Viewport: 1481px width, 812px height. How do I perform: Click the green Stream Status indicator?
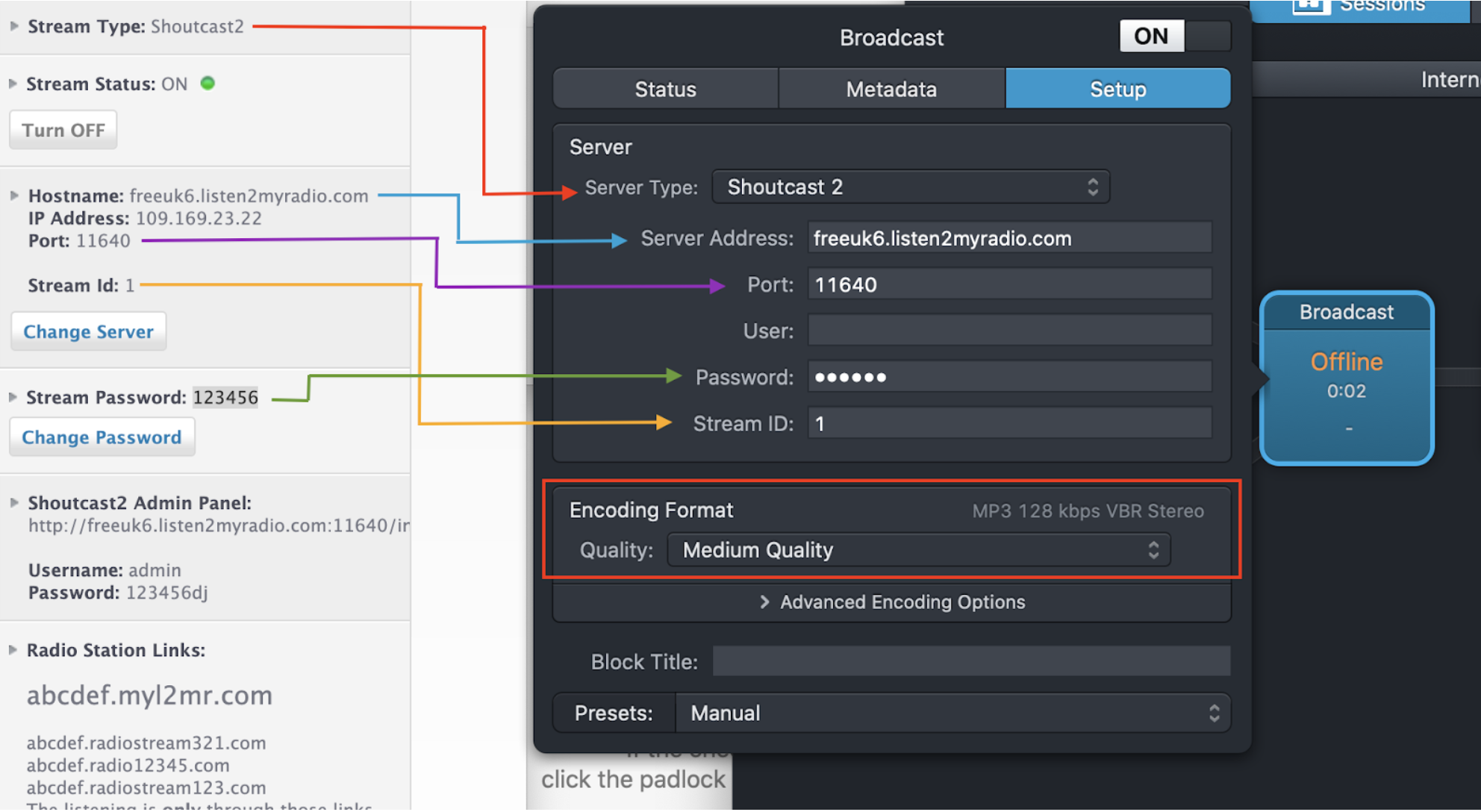point(208,84)
